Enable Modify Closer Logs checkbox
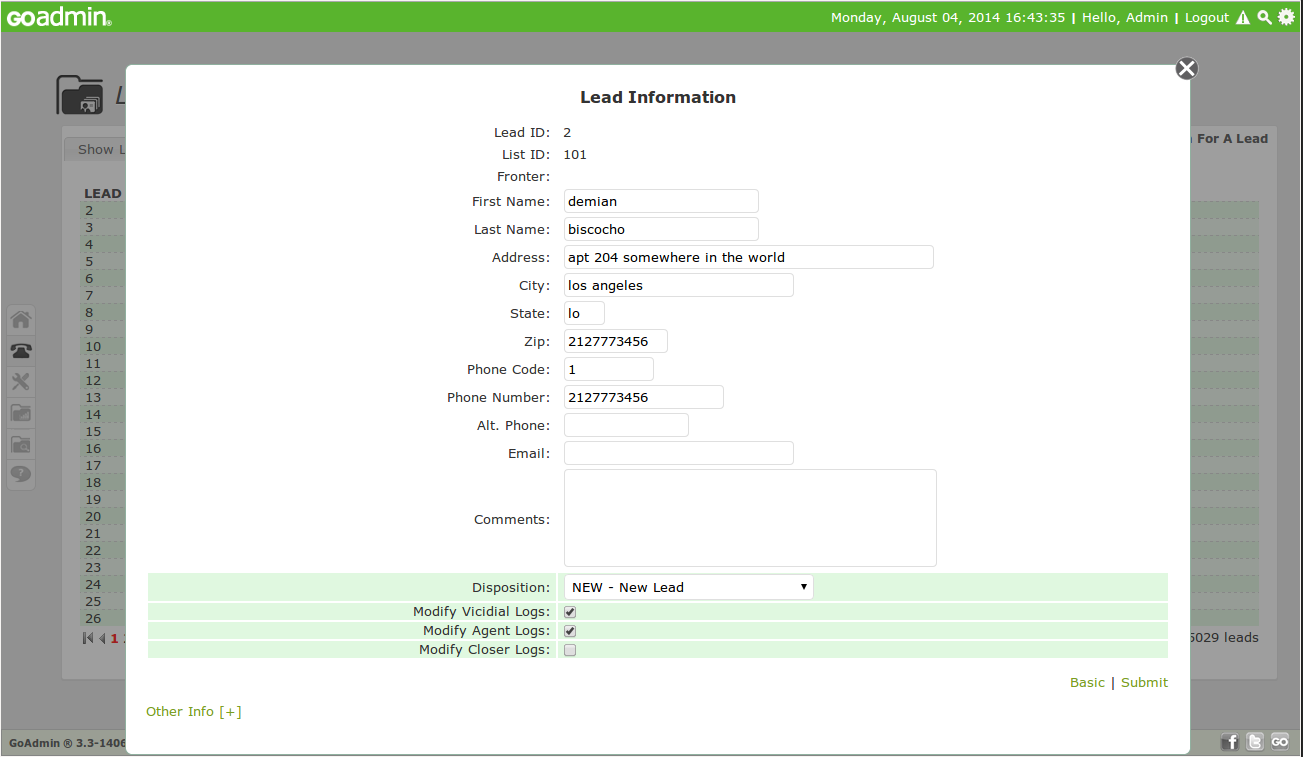 (x=570, y=650)
